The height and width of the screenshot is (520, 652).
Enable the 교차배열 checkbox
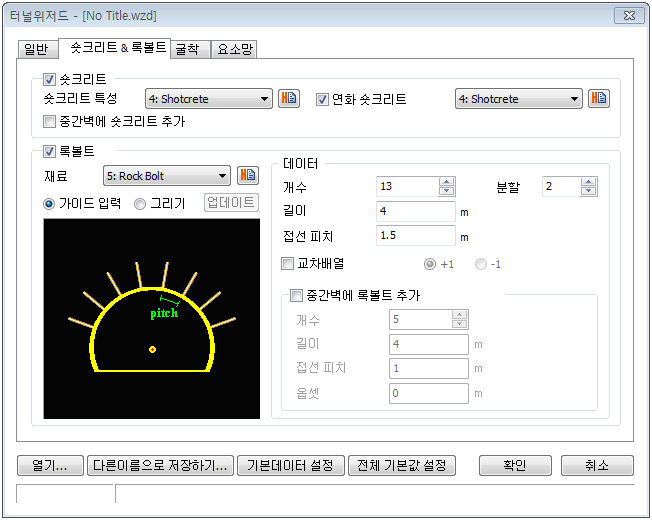tap(287, 264)
